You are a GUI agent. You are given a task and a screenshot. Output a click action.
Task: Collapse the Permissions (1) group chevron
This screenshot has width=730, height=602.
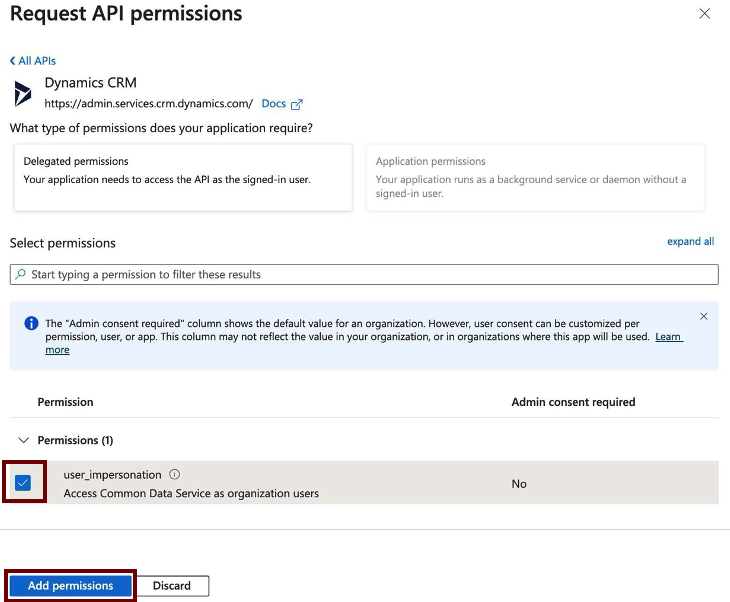[23, 440]
